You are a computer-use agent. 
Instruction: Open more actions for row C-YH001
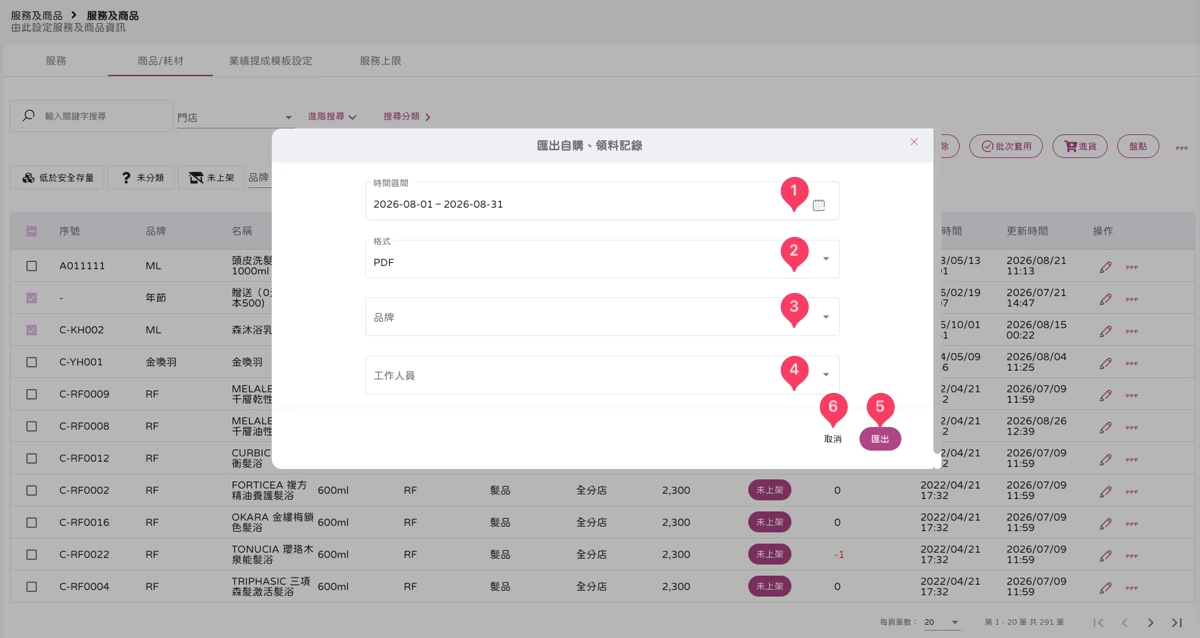point(1132,363)
